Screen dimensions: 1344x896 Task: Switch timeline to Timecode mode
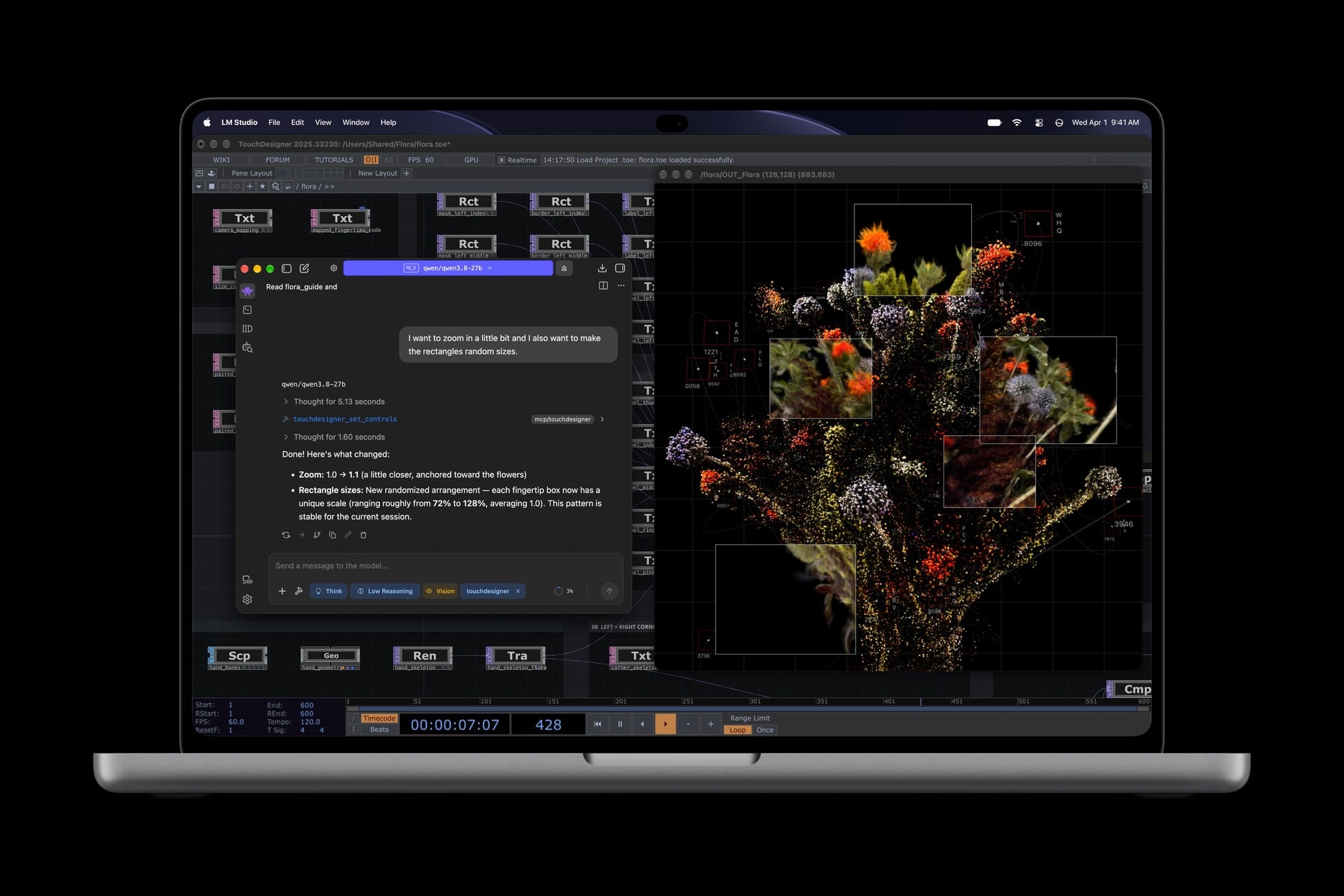[x=379, y=718]
